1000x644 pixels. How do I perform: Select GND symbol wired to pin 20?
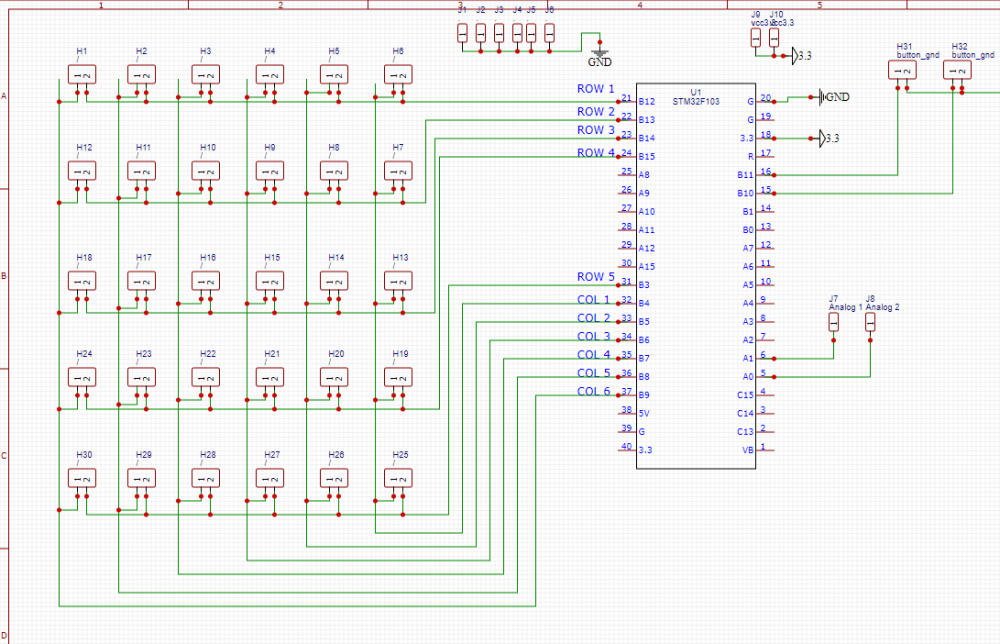coord(834,97)
